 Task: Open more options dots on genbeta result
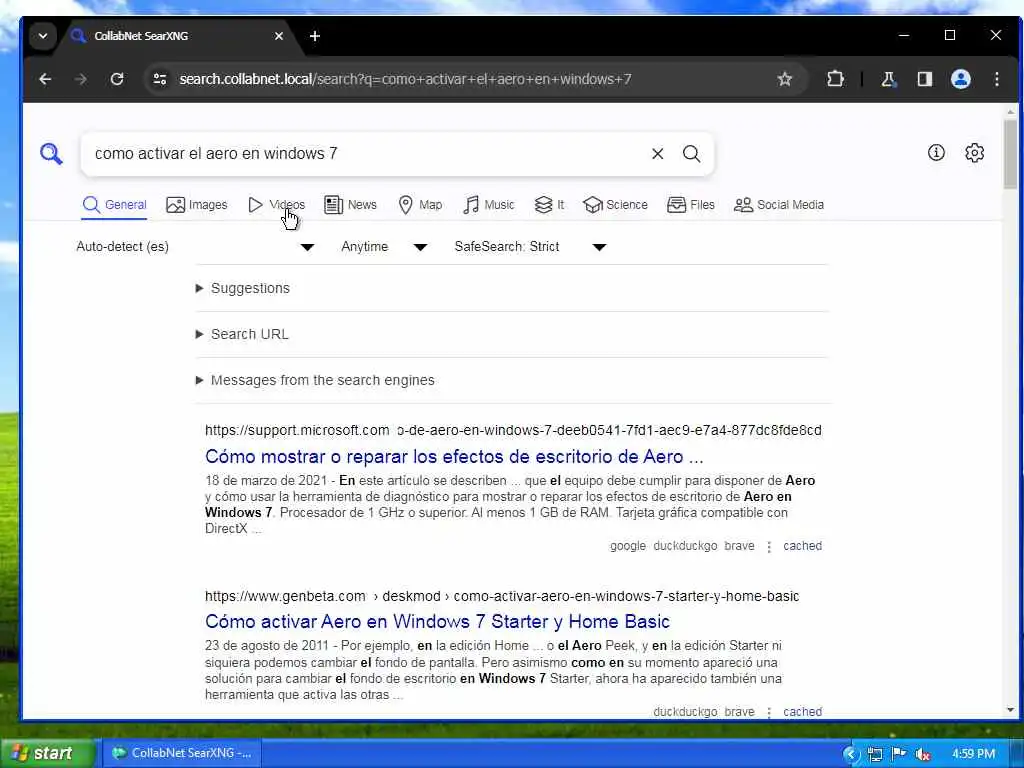(769, 712)
